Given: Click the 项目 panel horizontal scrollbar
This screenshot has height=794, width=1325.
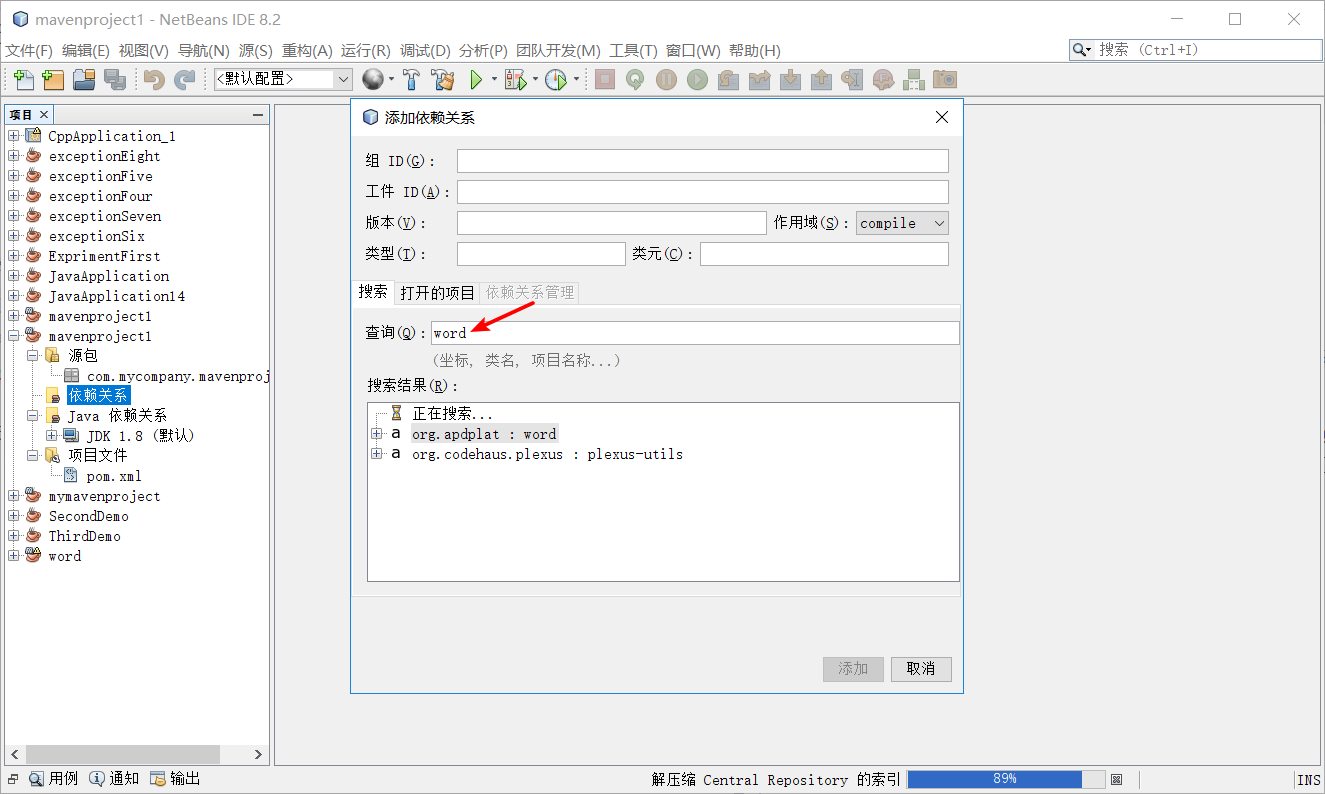Looking at the screenshot, I should [x=123, y=755].
